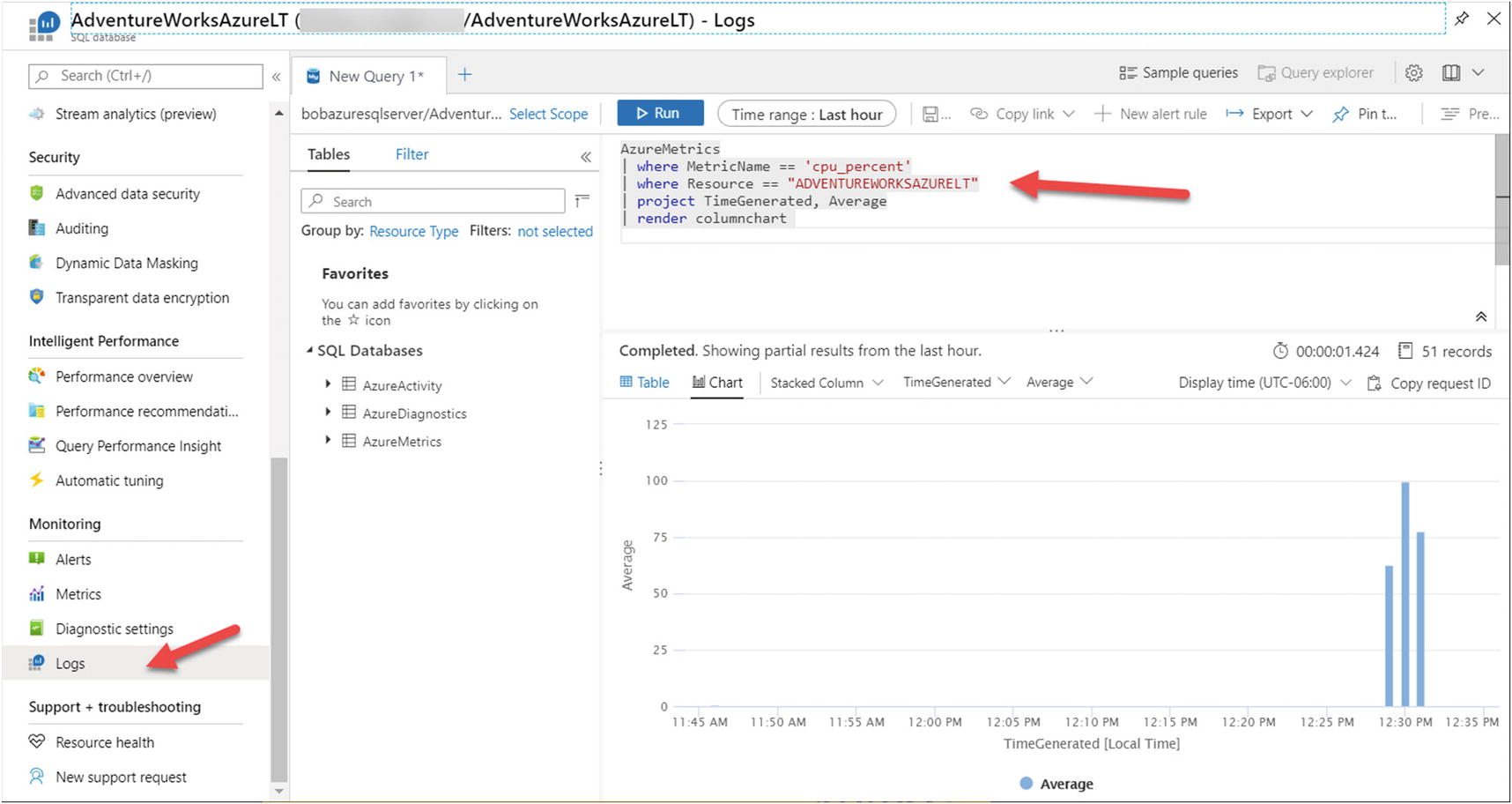Open the Copy link dropdown
The image size is (1512, 804).
coord(1022,114)
